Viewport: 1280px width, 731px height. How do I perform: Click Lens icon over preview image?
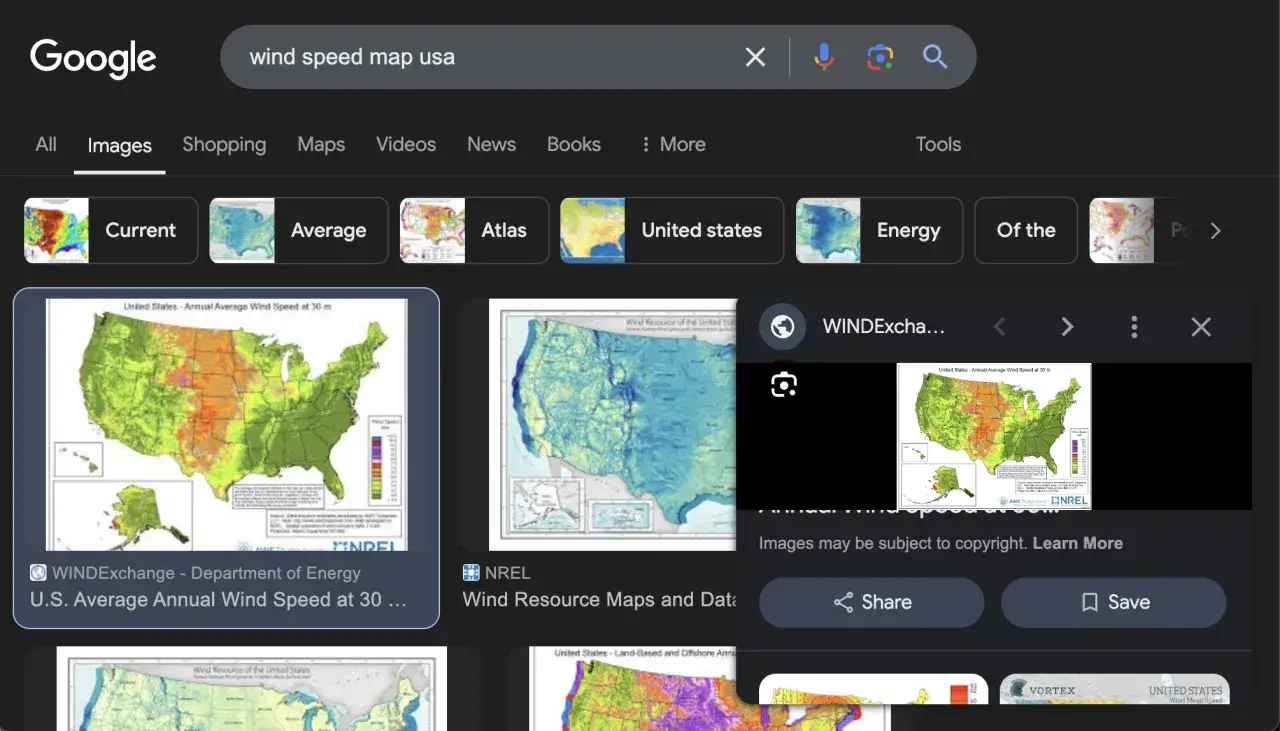(x=784, y=384)
